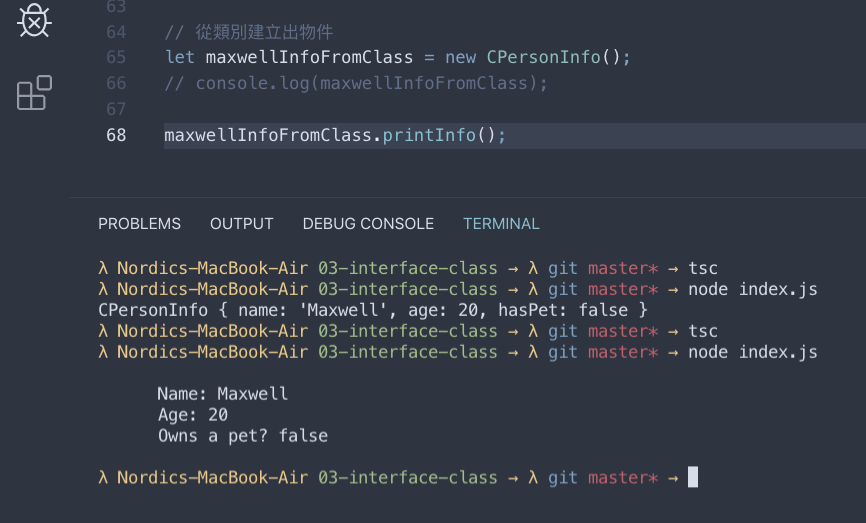The width and height of the screenshot is (866, 523).
Task: Click the printInfo method call
Action: coord(429,135)
